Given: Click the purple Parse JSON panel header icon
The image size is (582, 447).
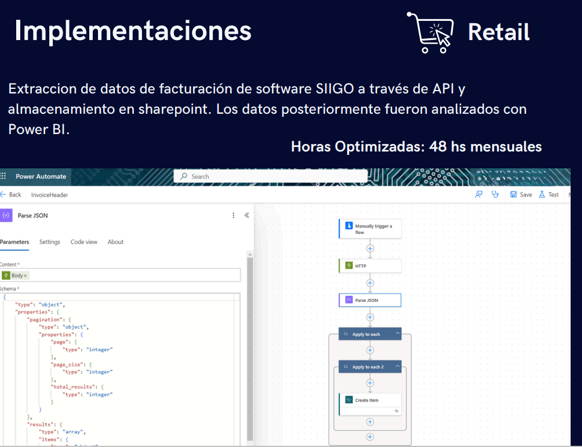Looking at the screenshot, I should coord(6,215).
